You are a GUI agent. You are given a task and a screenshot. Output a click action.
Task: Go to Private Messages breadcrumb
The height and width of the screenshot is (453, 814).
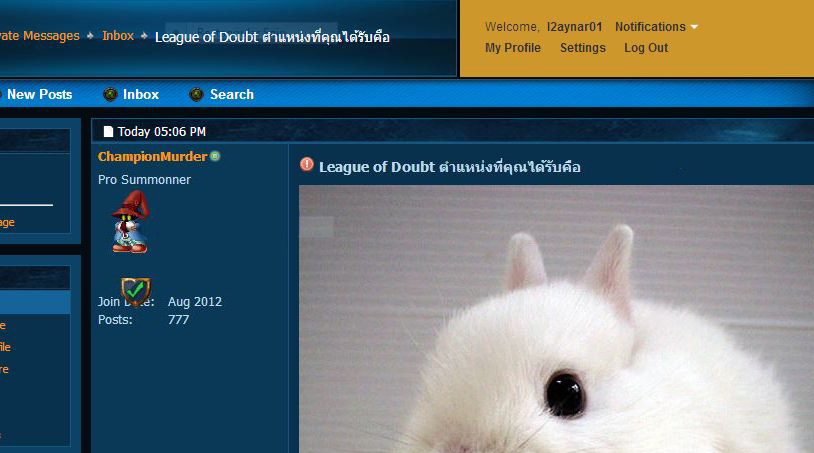[x=39, y=36]
